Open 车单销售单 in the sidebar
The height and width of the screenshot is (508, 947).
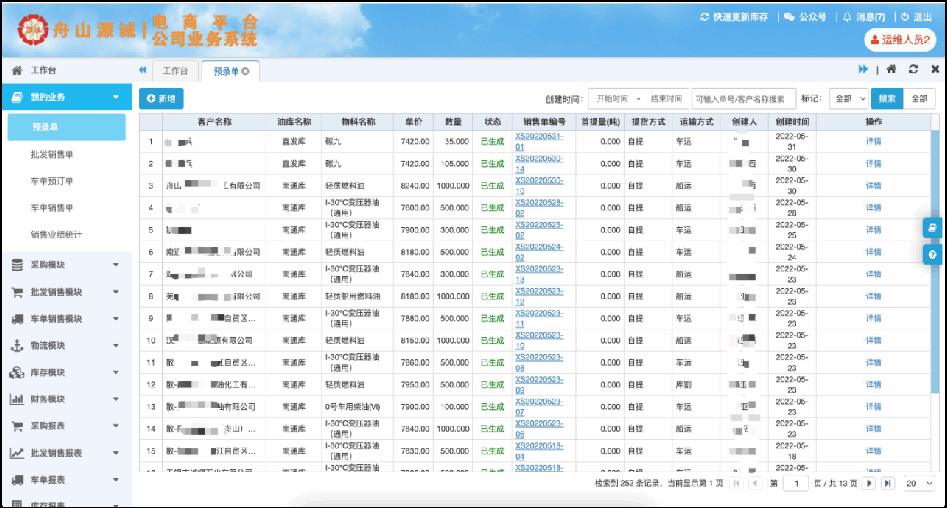[x=52, y=208]
